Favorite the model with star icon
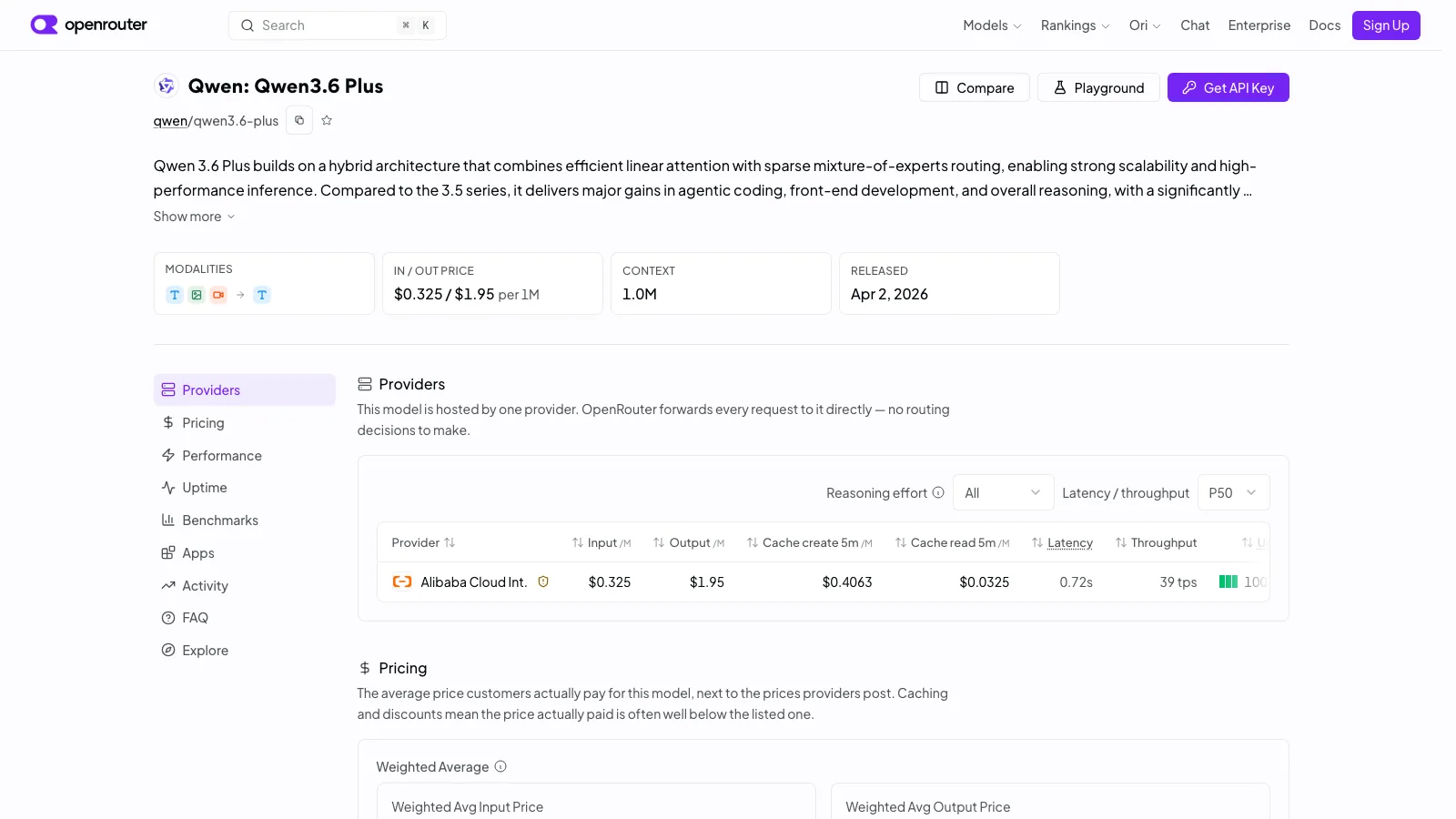Screen dimensions: 1456x819 [x=327, y=120]
